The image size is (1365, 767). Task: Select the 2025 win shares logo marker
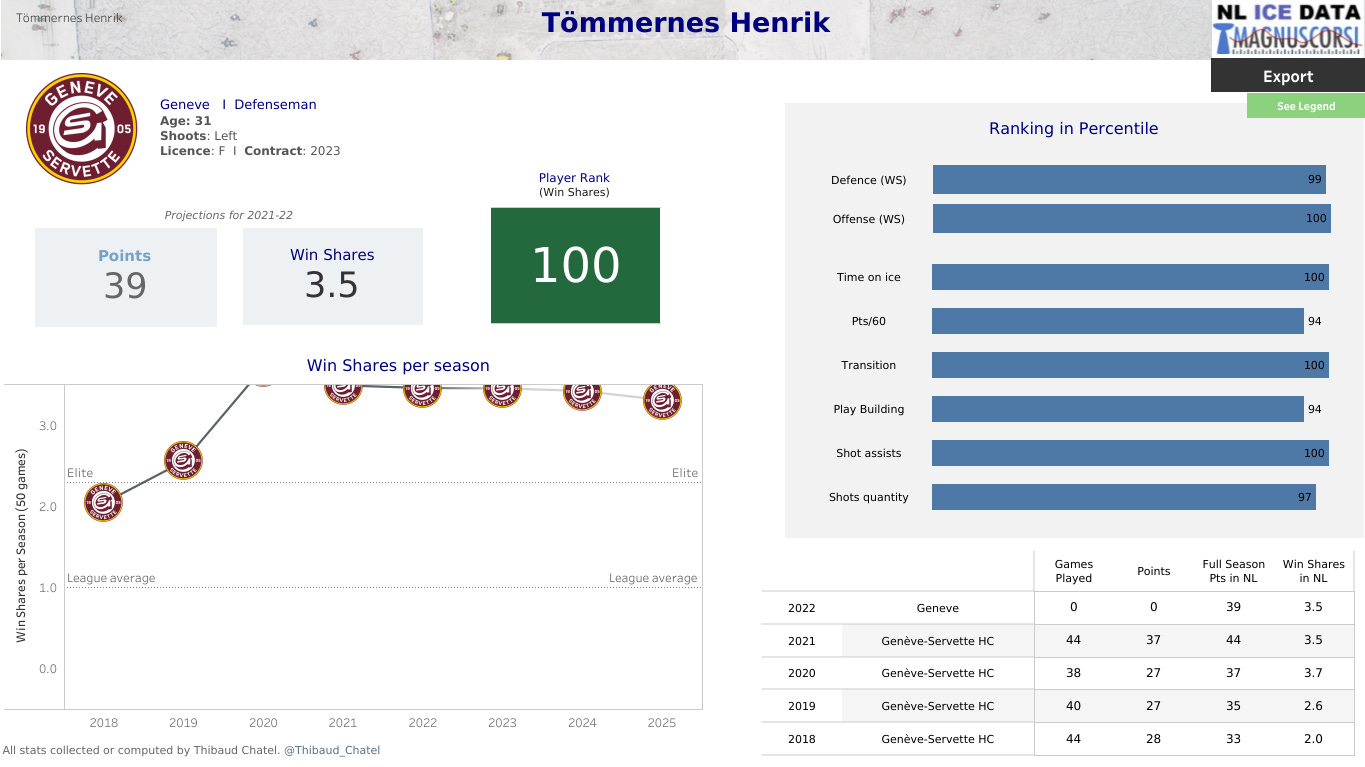pos(662,400)
